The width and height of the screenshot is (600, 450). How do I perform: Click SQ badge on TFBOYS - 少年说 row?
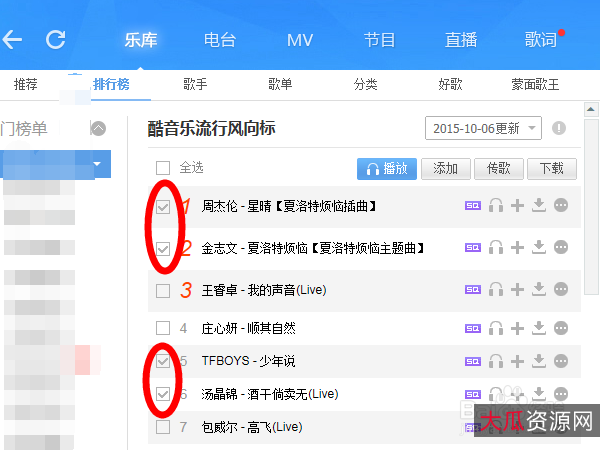[473, 362]
